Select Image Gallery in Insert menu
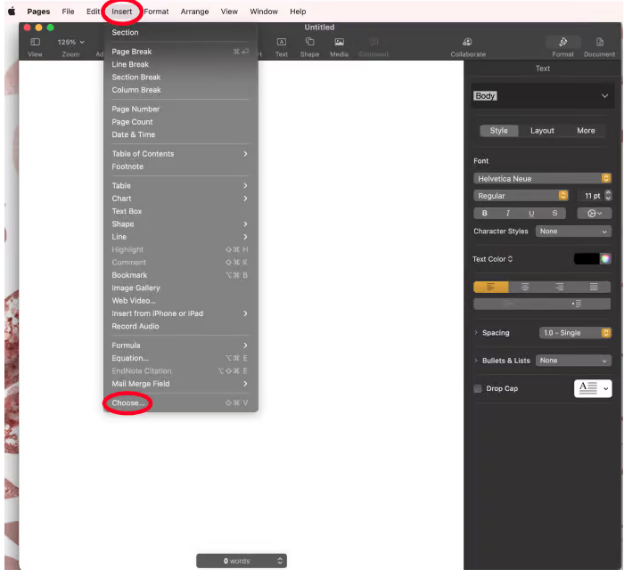The image size is (624, 578). (x=179, y=288)
